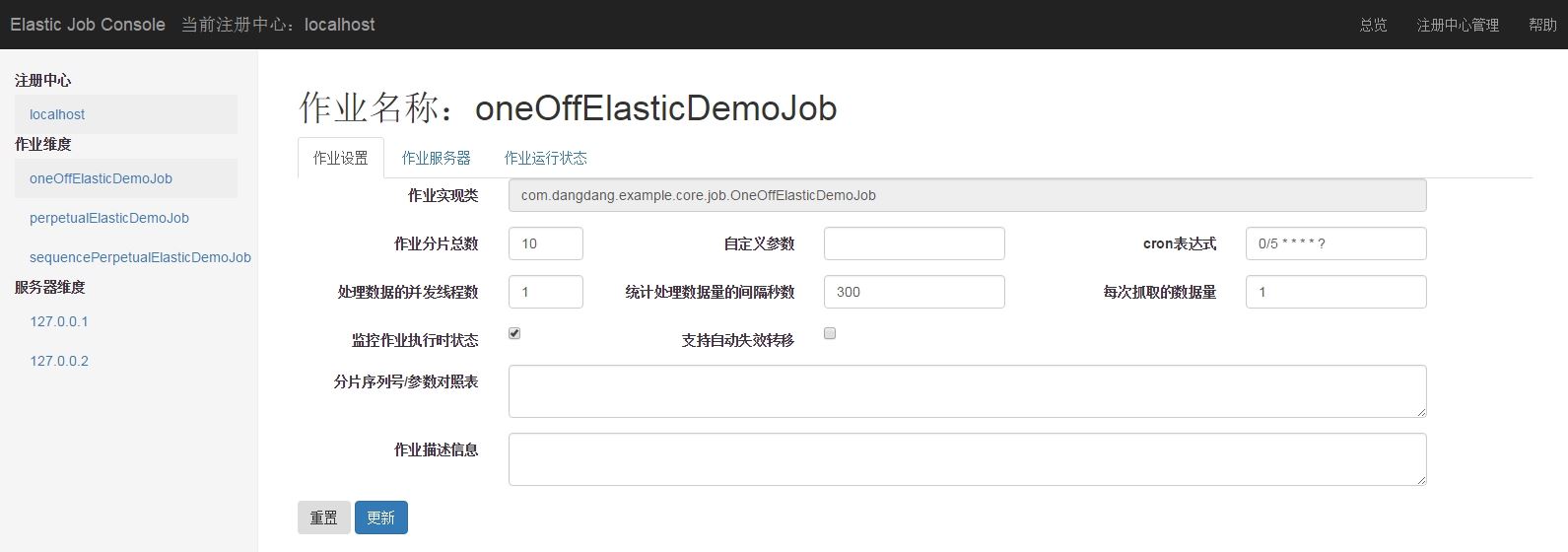Open sequencePerpetualElasticDemoJob in sidebar
Viewport: 1568px width, 552px height.
(140, 257)
